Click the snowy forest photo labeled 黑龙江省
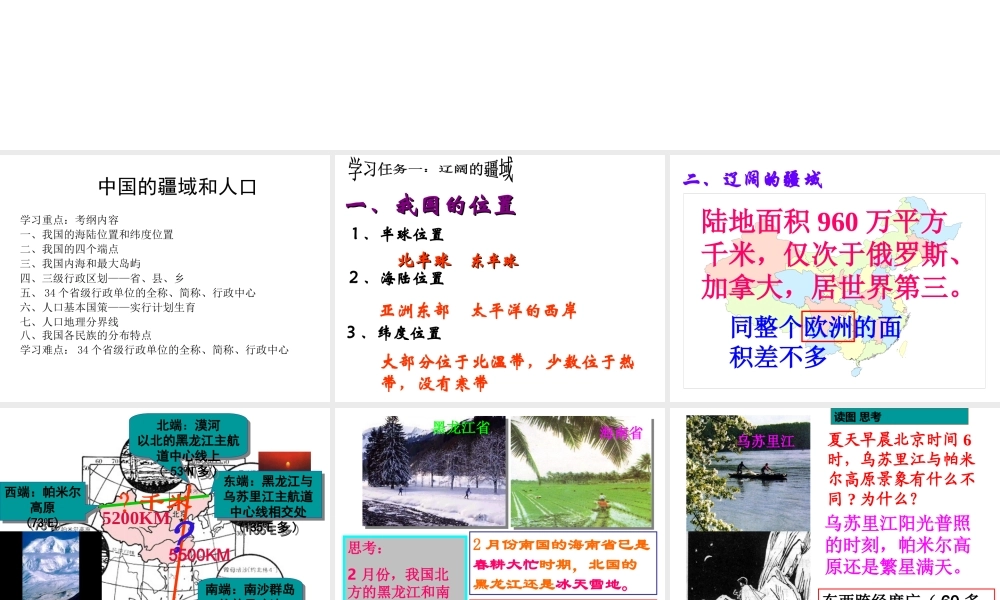Viewport: 1000px width, 600px height. [434, 472]
